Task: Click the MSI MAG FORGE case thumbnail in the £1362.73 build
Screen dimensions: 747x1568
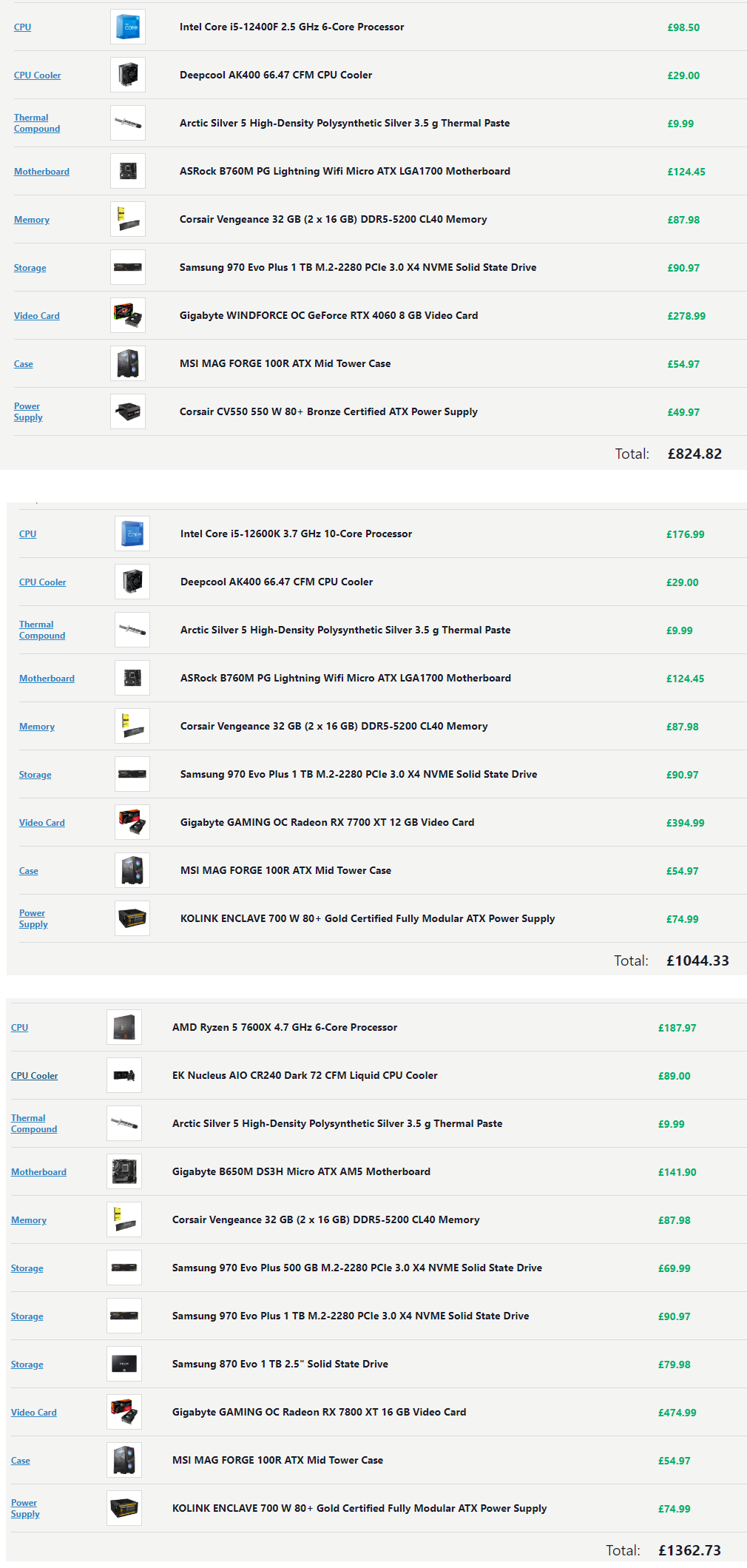Action: coord(124,1460)
